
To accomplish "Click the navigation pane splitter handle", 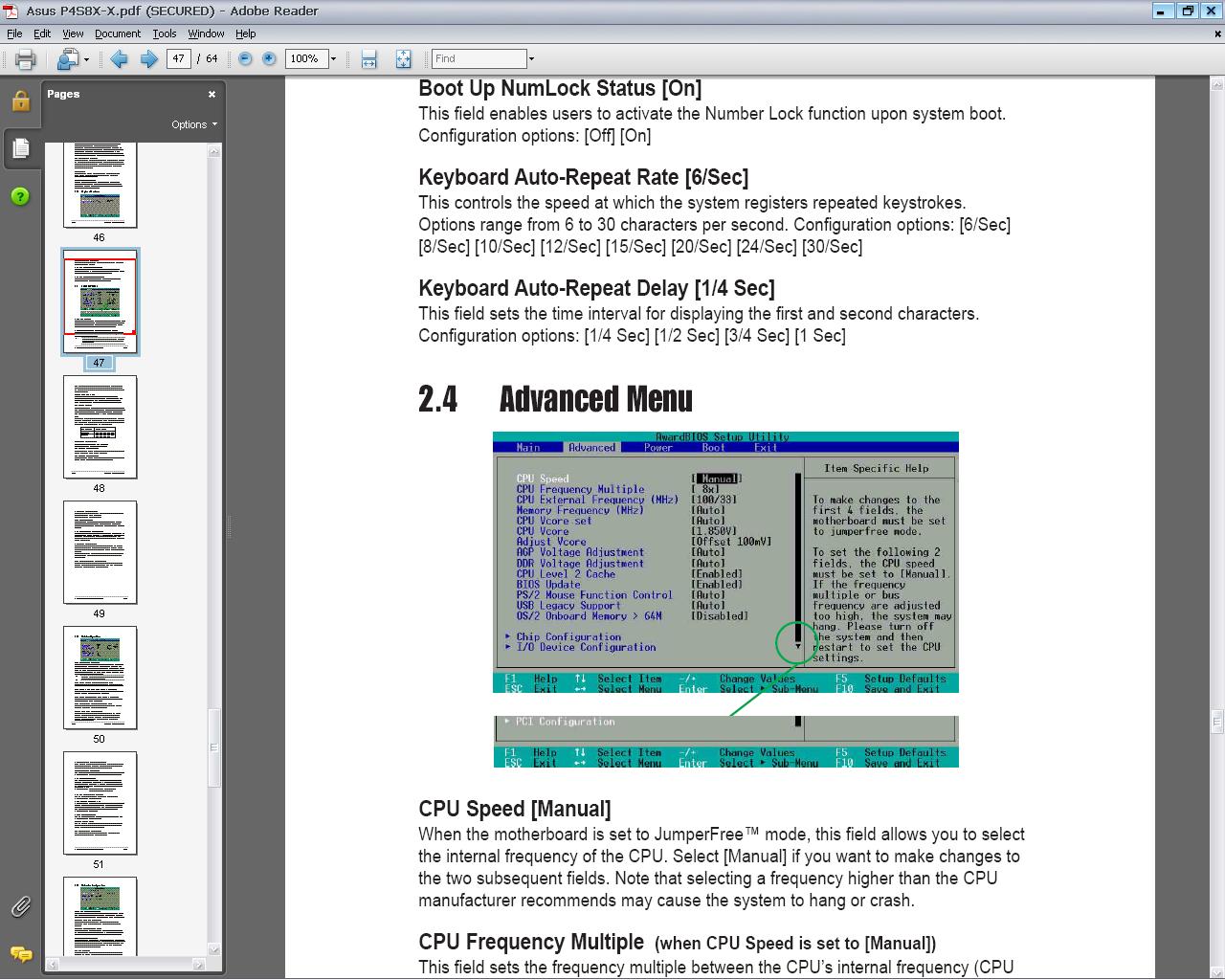I will [228, 526].
